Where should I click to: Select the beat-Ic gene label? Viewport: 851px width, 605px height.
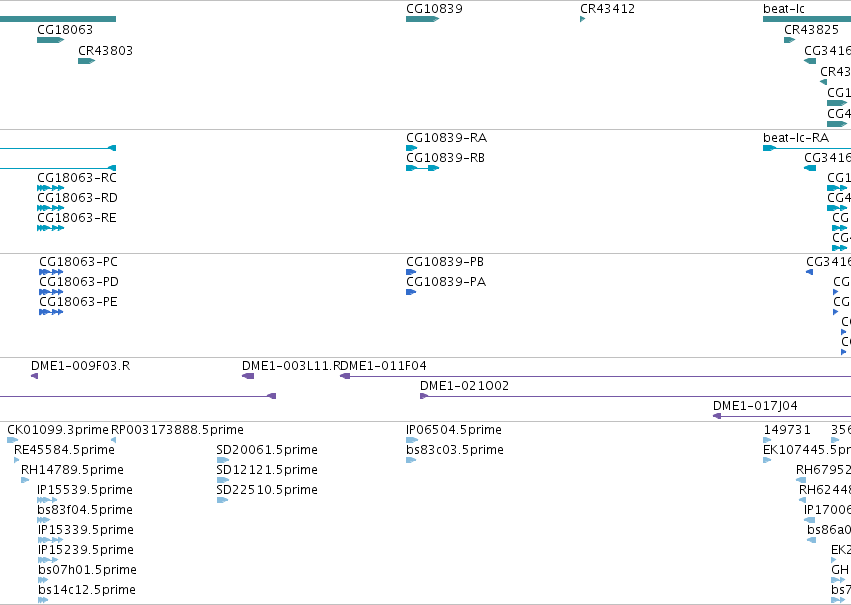pos(784,9)
